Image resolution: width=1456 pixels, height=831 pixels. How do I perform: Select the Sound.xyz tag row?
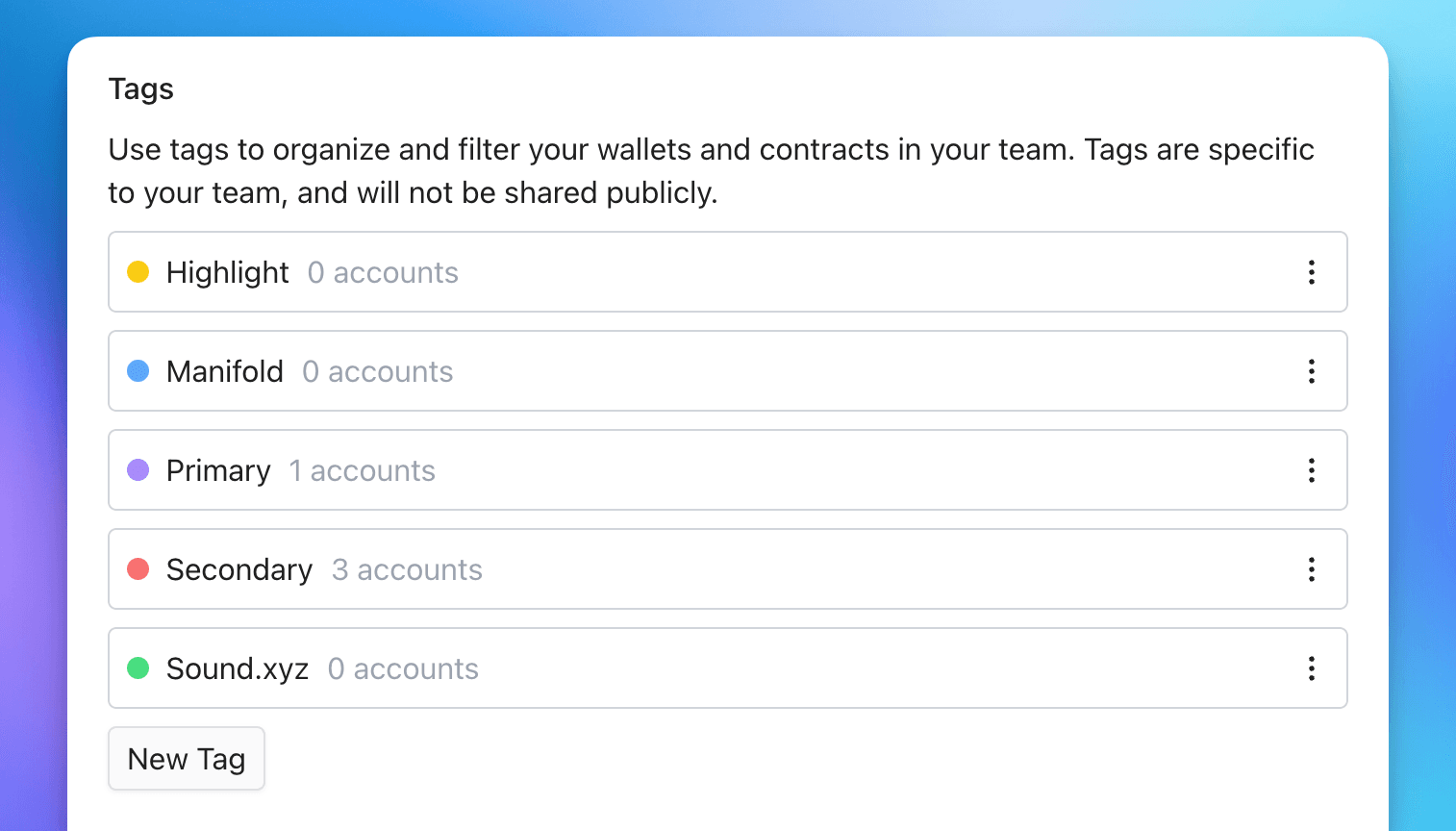point(673,668)
